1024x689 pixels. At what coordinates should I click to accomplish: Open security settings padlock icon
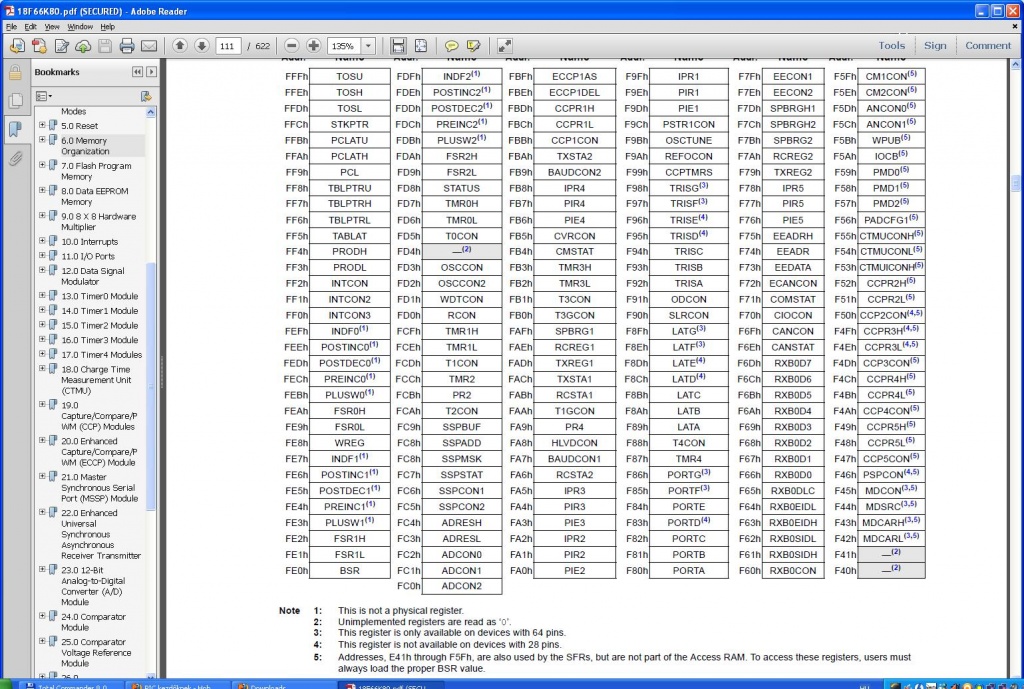coord(15,72)
